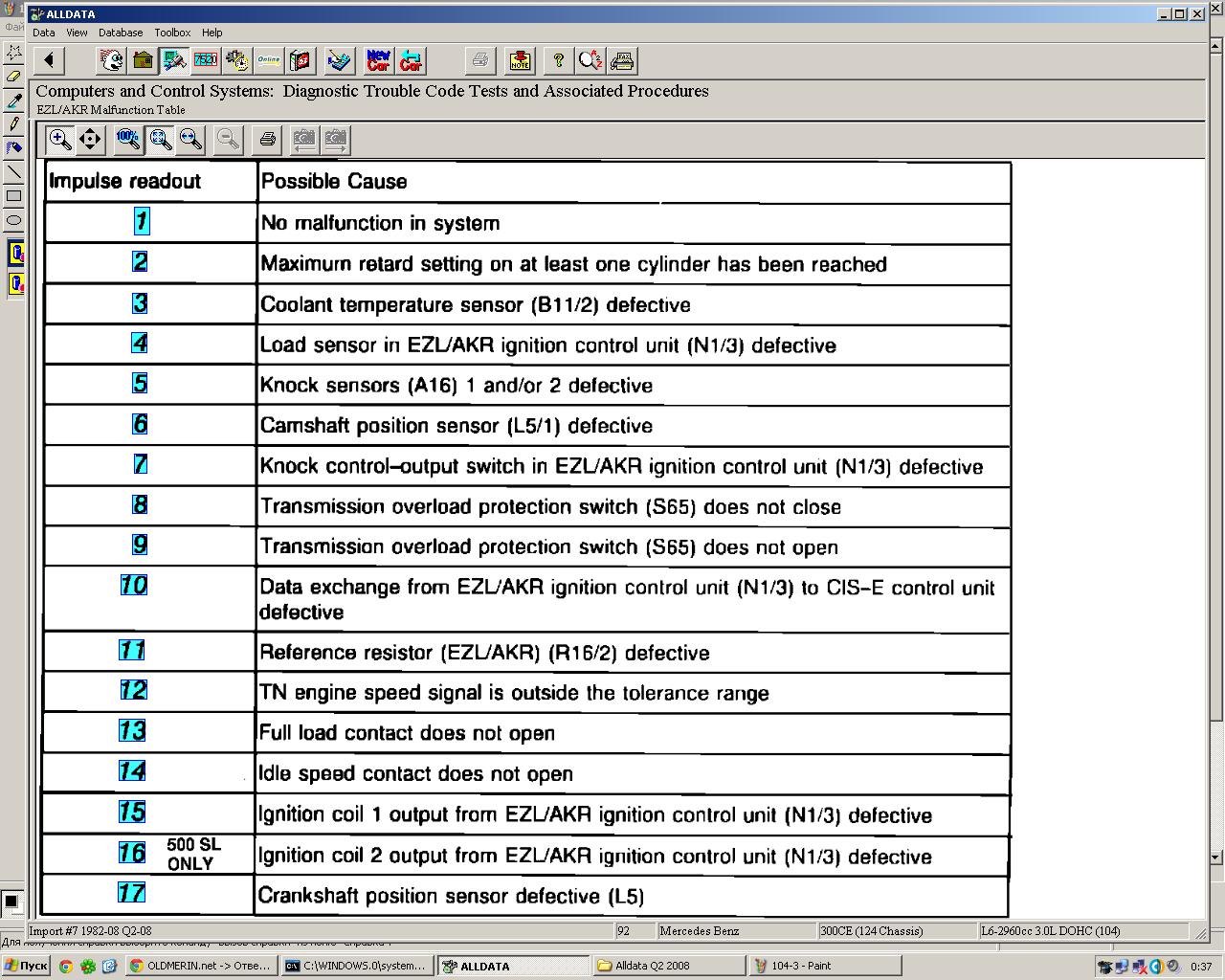Click the previous image camera icon

tap(303, 140)
